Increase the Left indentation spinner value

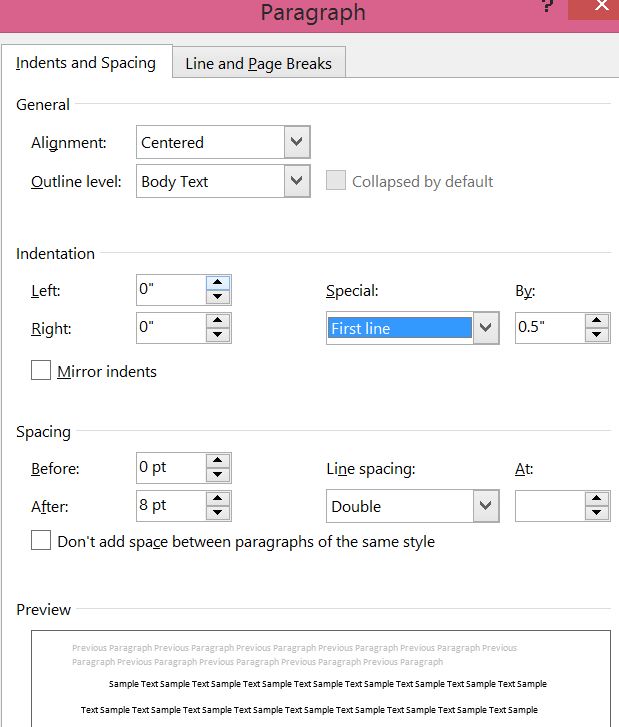(x=218, y=283)
